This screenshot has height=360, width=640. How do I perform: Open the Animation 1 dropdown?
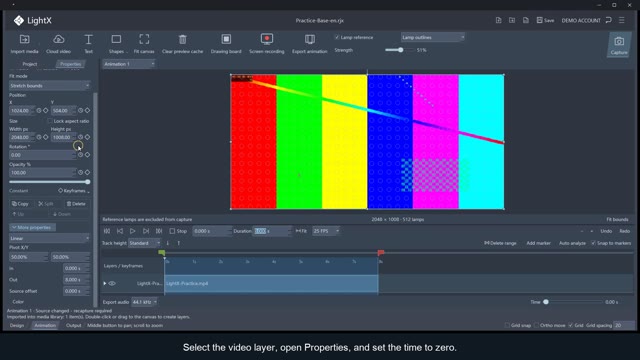(x=129, y=64)
